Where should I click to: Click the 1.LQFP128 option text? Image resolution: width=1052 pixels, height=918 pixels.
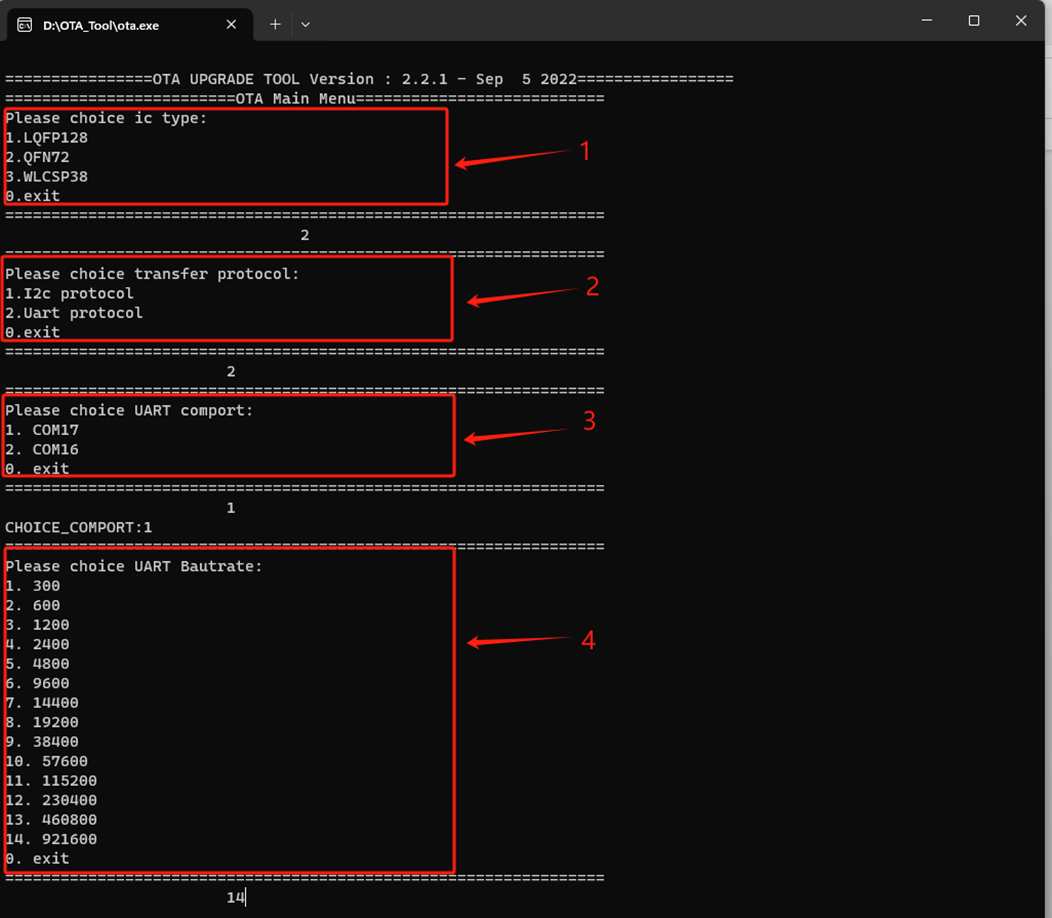coord(46,138)
